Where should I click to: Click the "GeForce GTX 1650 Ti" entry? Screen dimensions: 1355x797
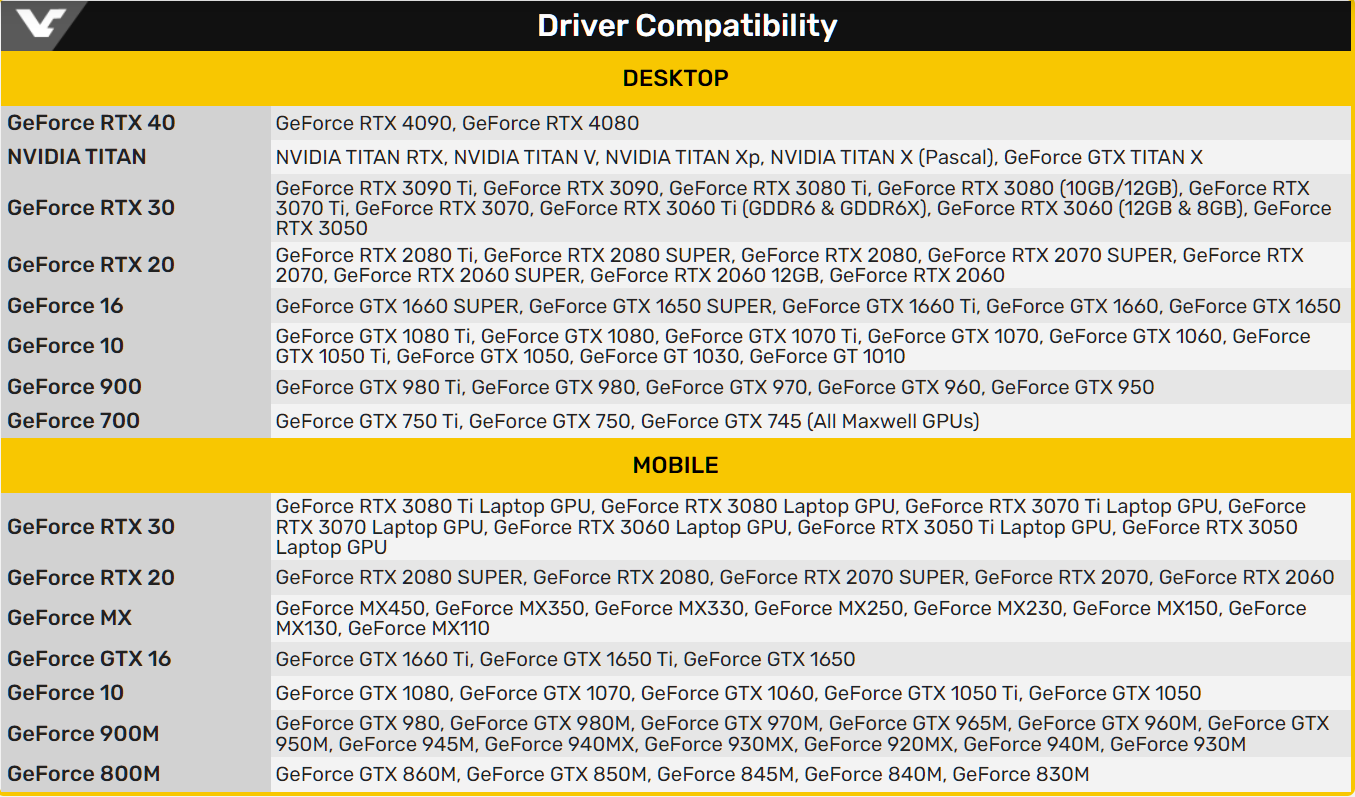(576, 659)
